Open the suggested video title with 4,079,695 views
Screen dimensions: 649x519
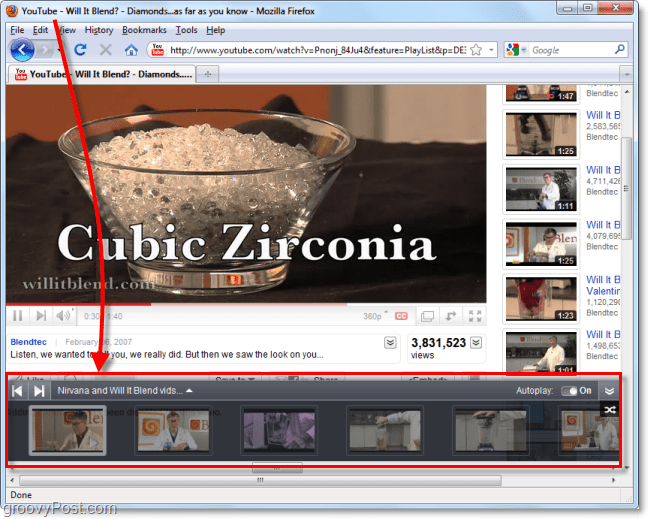(603, 225)
